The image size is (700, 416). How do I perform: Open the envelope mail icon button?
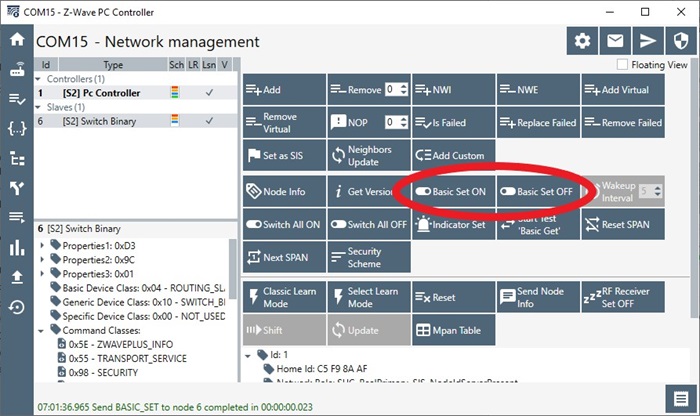click(x=615, y=41)
